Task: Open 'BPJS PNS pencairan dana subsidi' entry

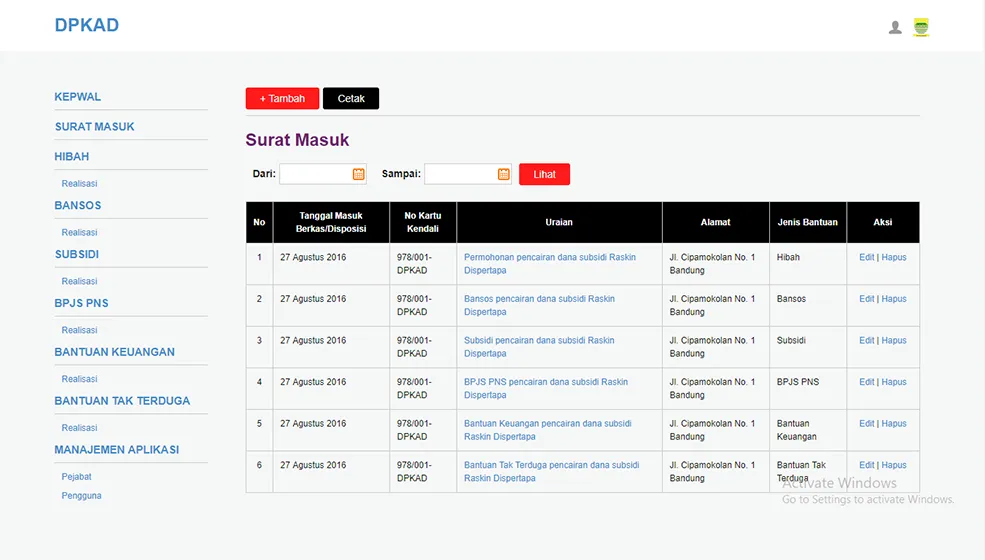Action: tap(546, 388)
